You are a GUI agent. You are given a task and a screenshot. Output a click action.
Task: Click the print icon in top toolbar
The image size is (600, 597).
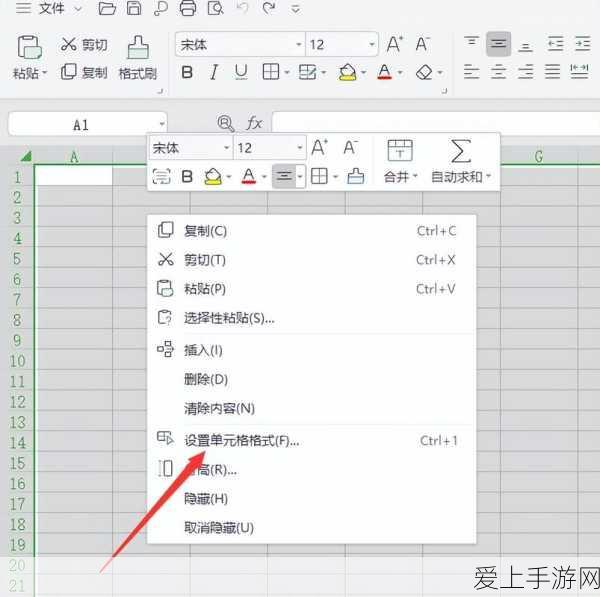pyautogui.click(x=188, y=8)
